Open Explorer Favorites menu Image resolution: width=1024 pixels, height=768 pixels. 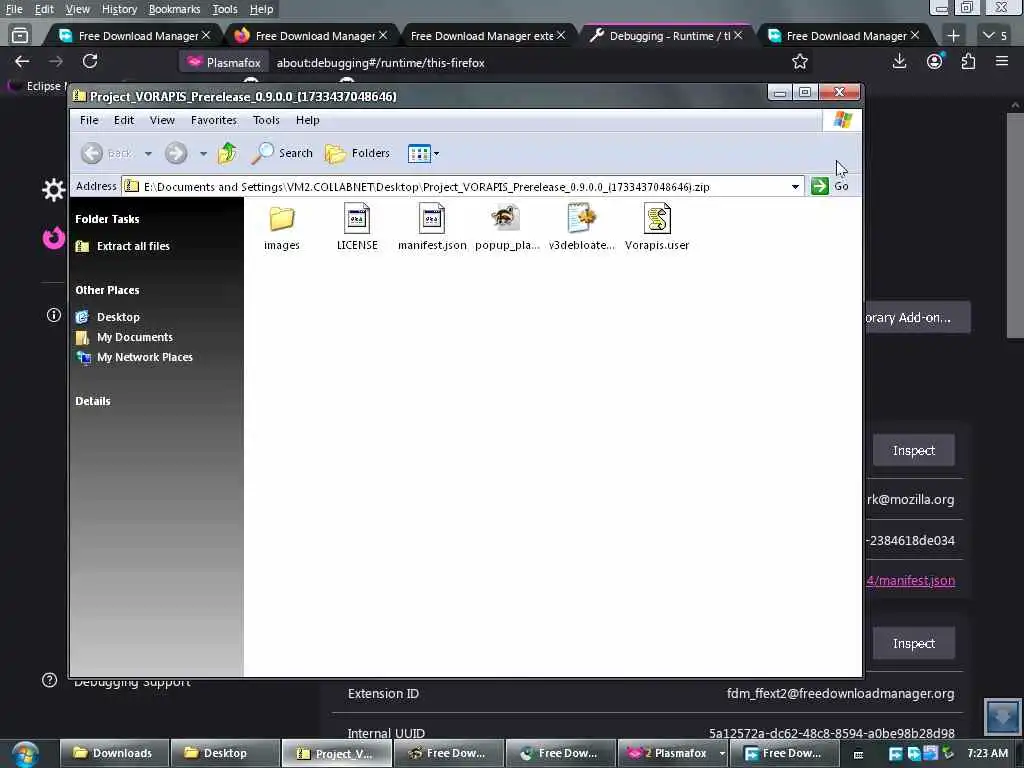point(214,120)
